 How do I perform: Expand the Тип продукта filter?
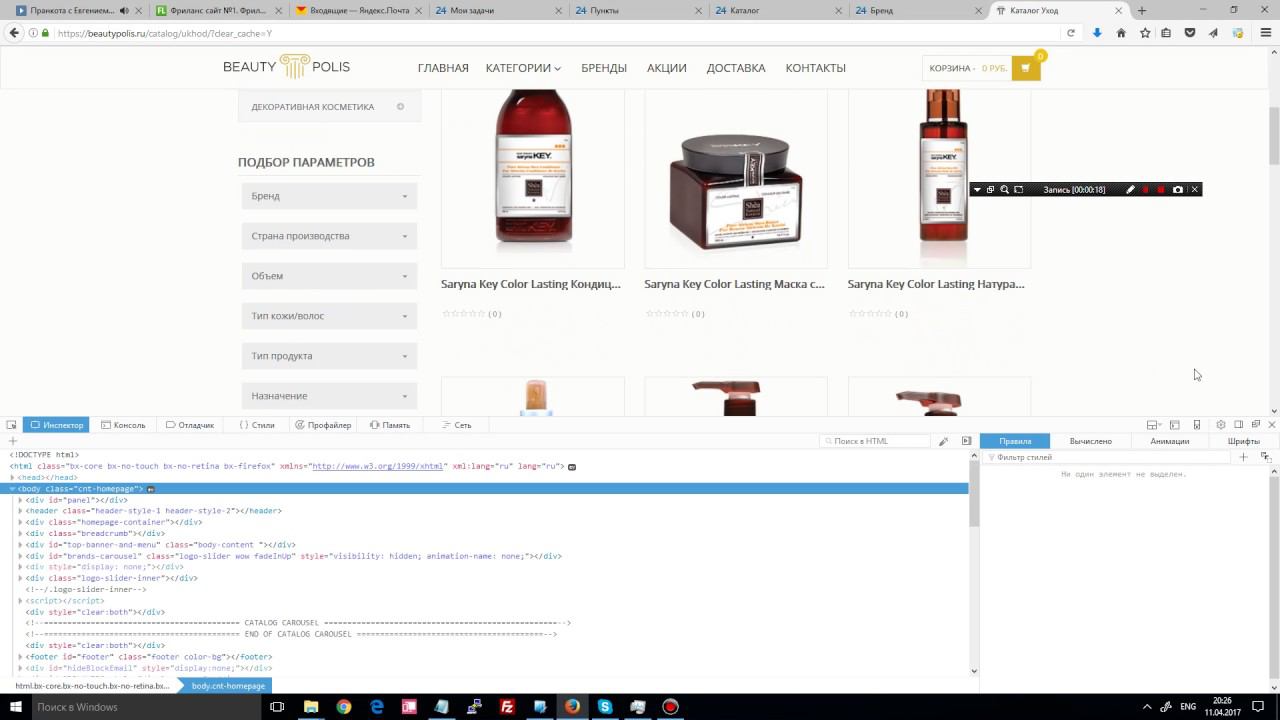(x=329, y=356)
